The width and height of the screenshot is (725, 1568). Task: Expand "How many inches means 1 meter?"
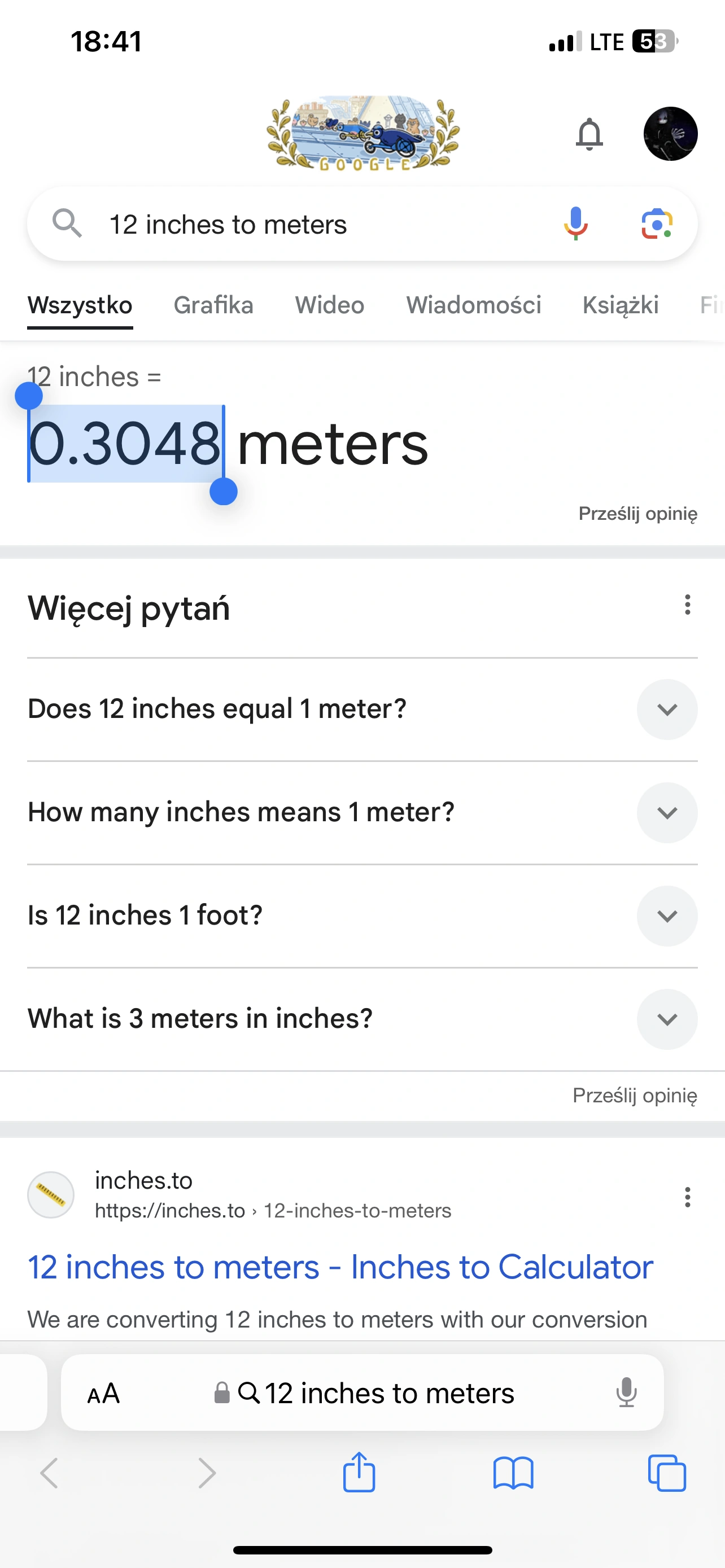[x=667, y=813]
